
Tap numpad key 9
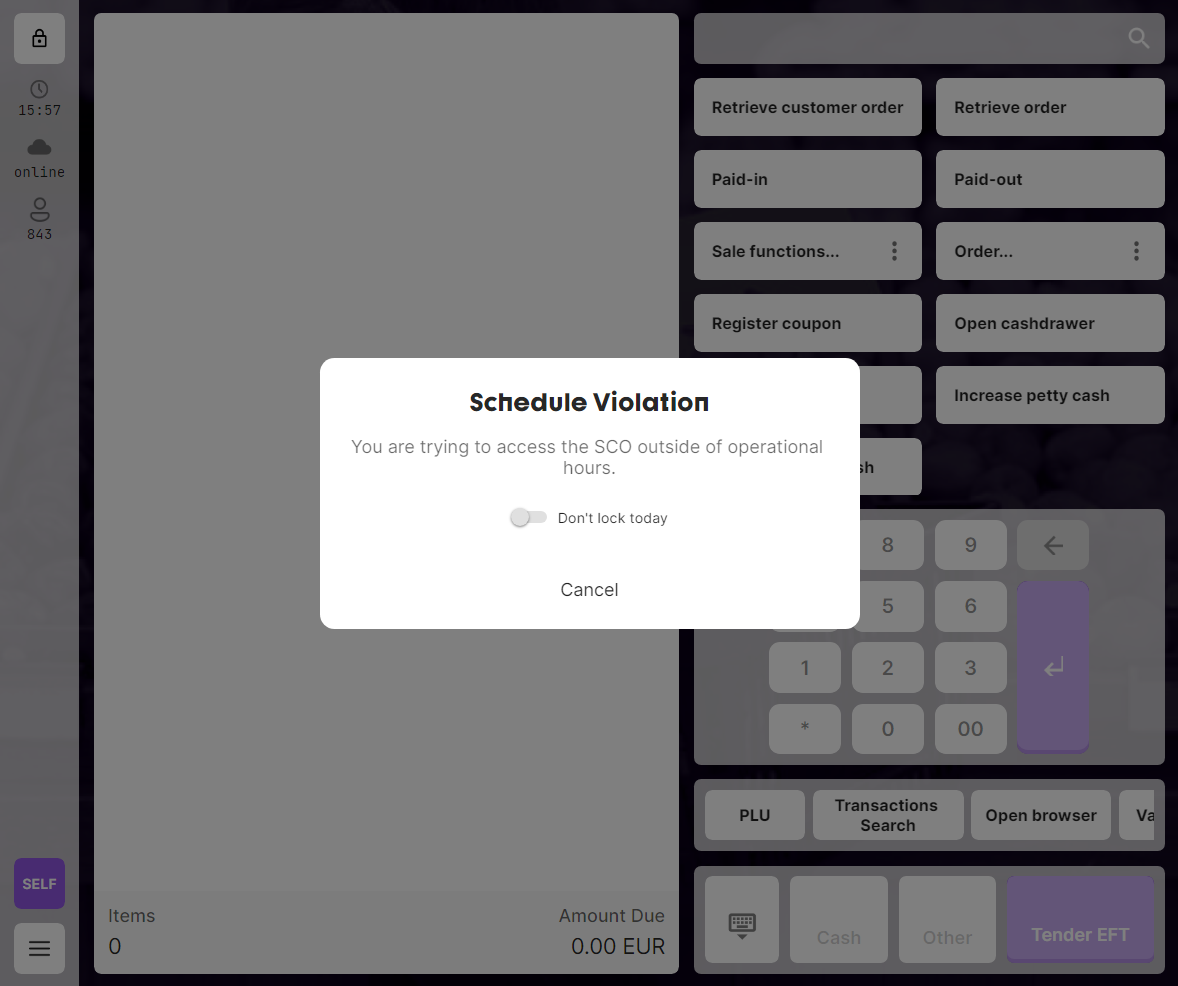click(971, 545)
